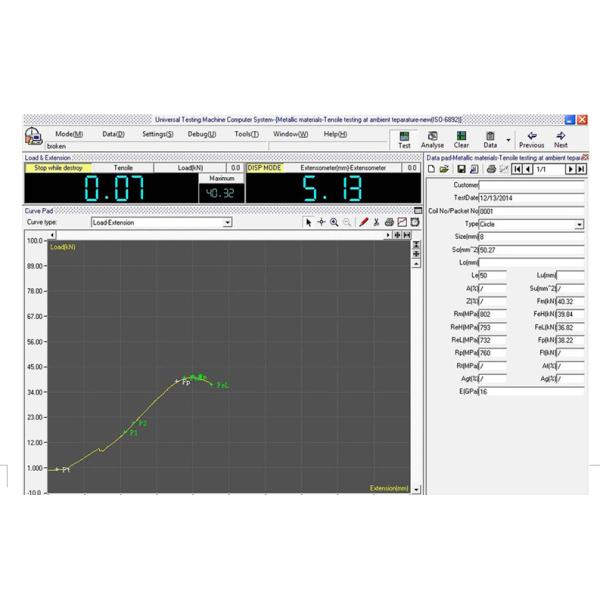
Task: Click the DISP MODE label
Action: point(264,168)
